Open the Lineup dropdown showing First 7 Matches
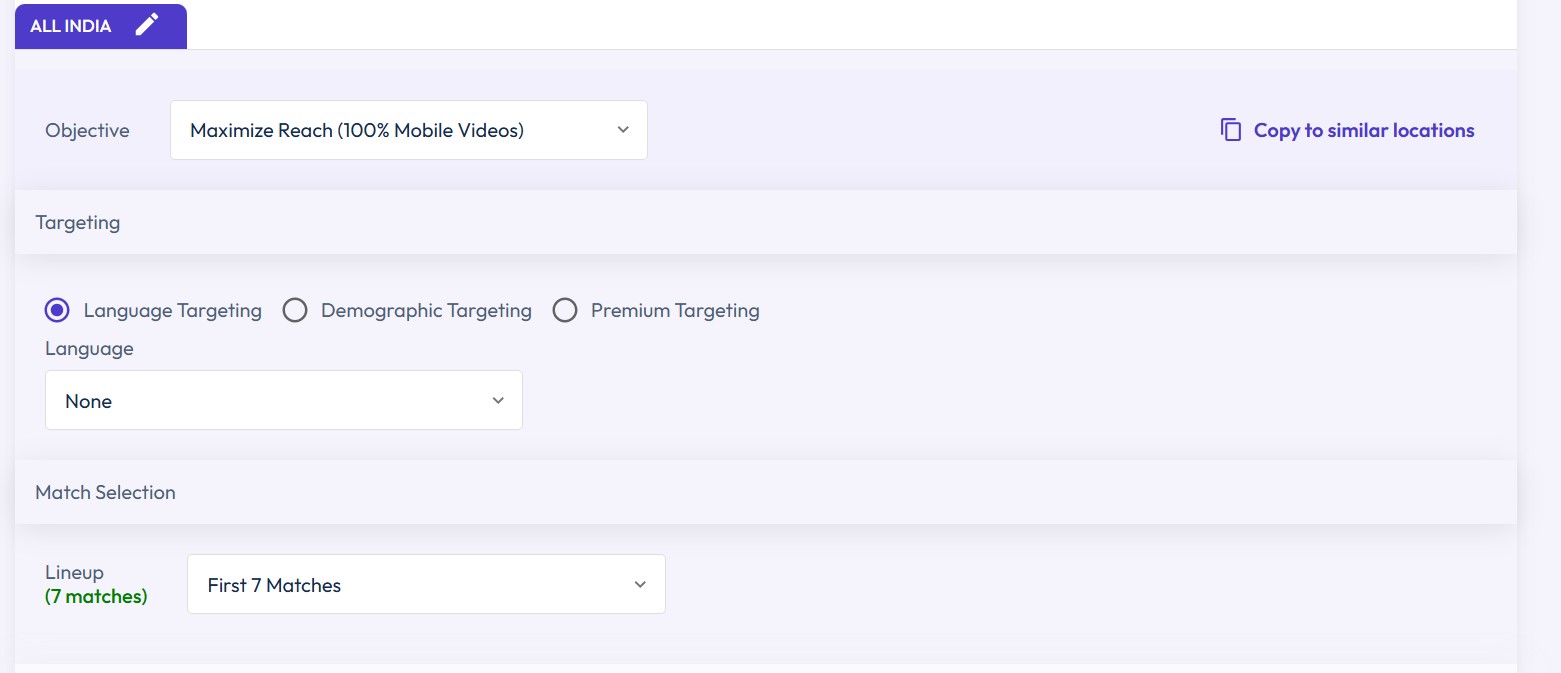The width and height of the screenshot is (1561, 673). click(x=426, y=584)
